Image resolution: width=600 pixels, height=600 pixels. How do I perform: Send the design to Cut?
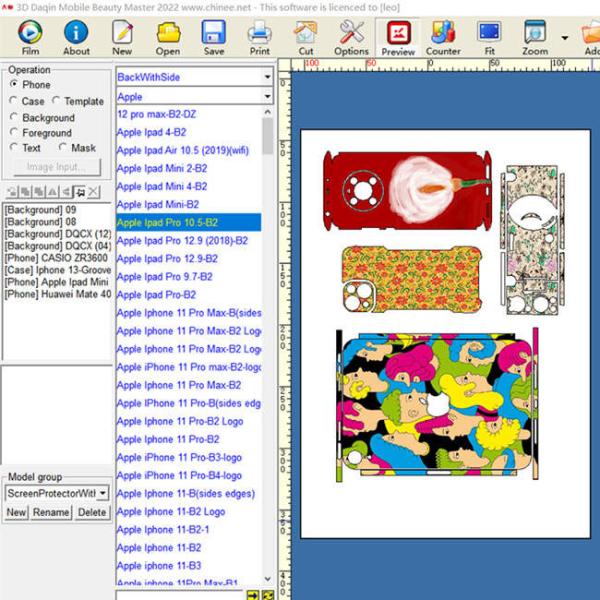(x=305, y=37)
